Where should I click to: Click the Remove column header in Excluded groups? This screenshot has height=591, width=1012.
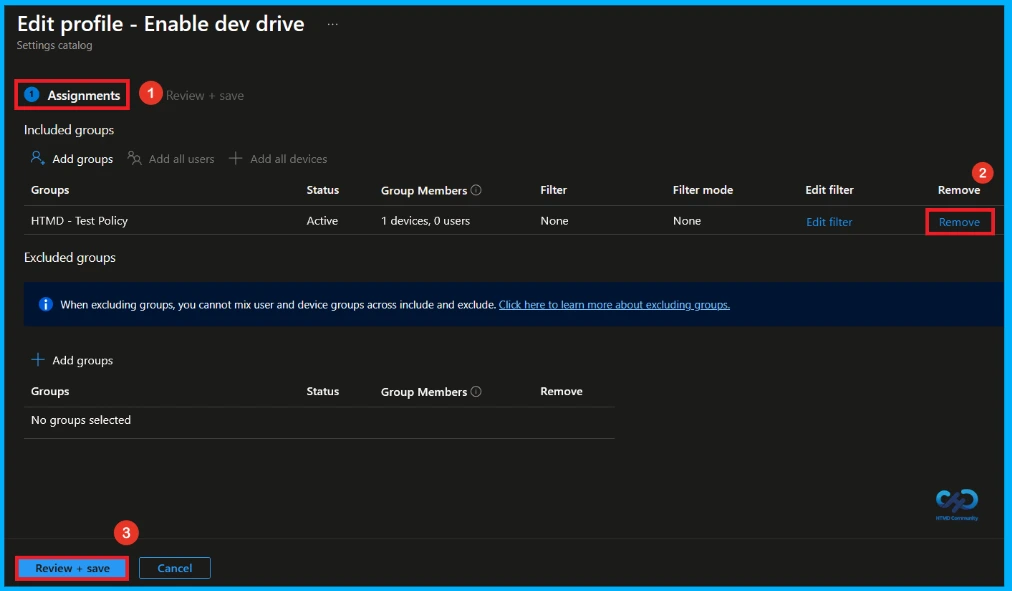(561, 391)
